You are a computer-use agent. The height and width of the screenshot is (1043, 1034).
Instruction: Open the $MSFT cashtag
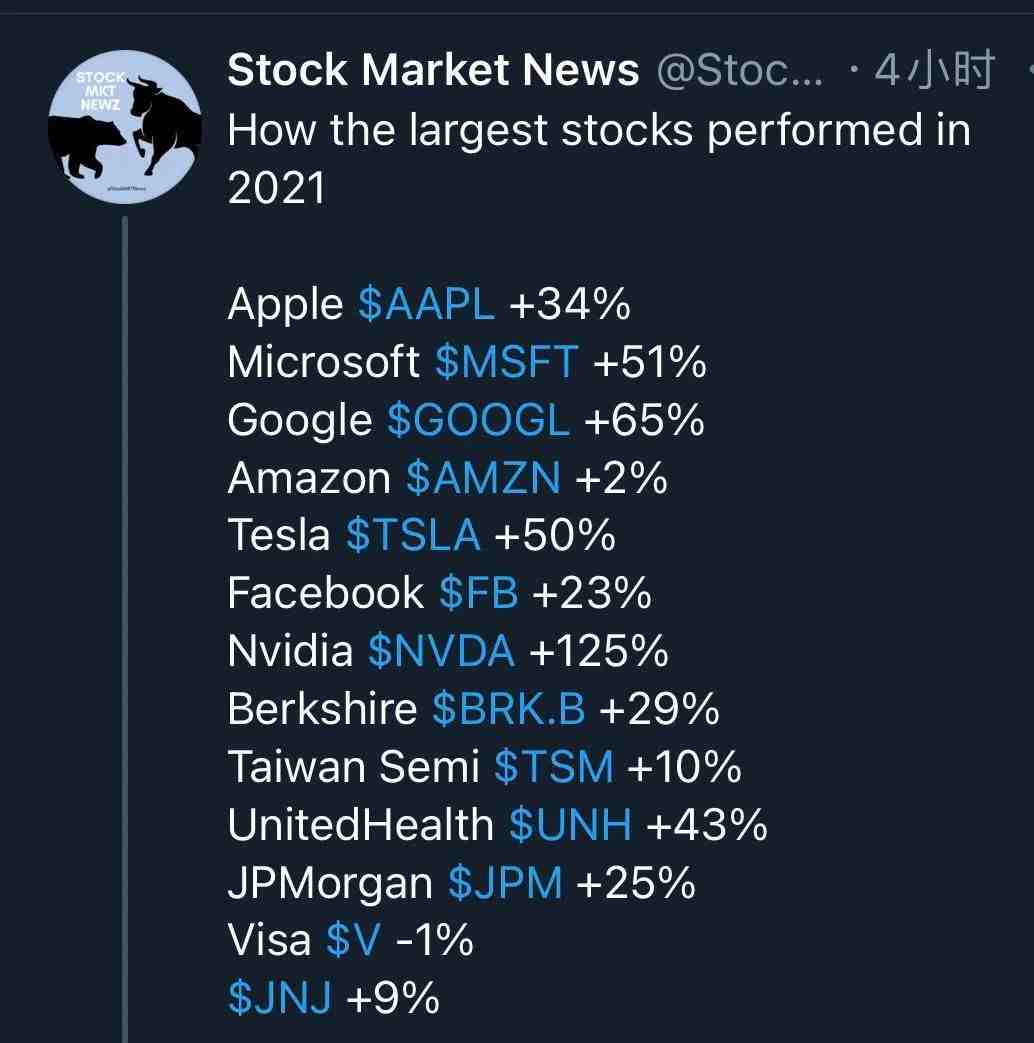coord(506,363)
